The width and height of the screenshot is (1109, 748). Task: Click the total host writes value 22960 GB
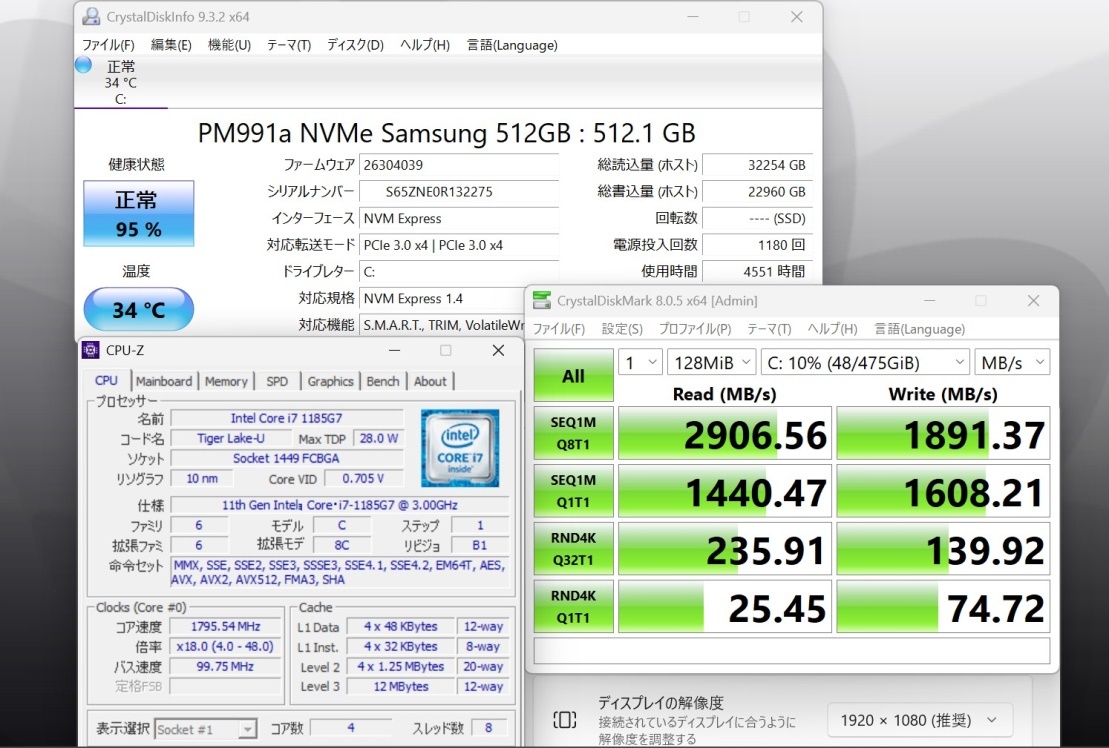tap(757, 192)
